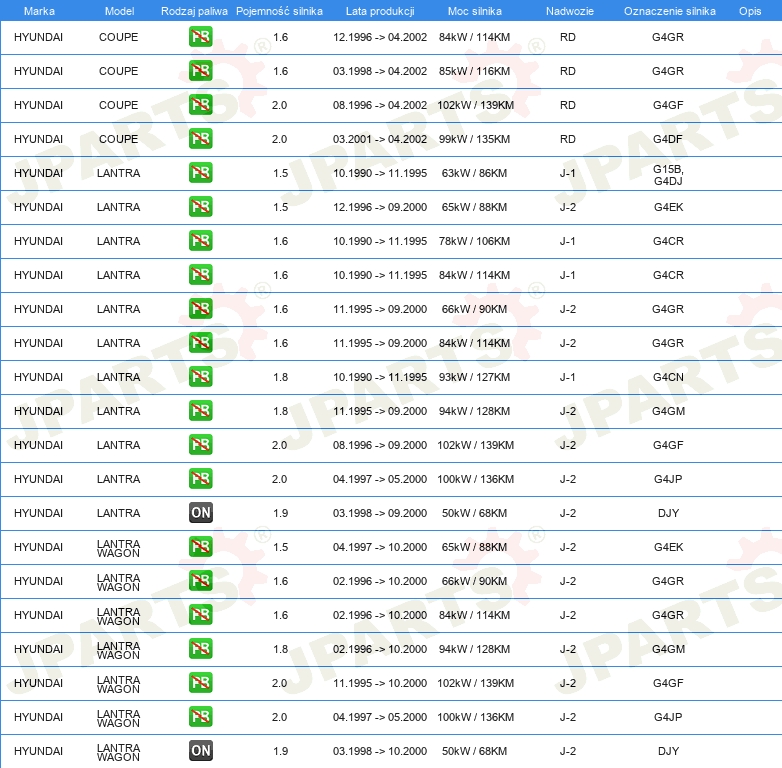Image resolution: width=782 pixels, height=768 pixels.
Task: Click the Moc silnika column header
Action: [474, 11]
